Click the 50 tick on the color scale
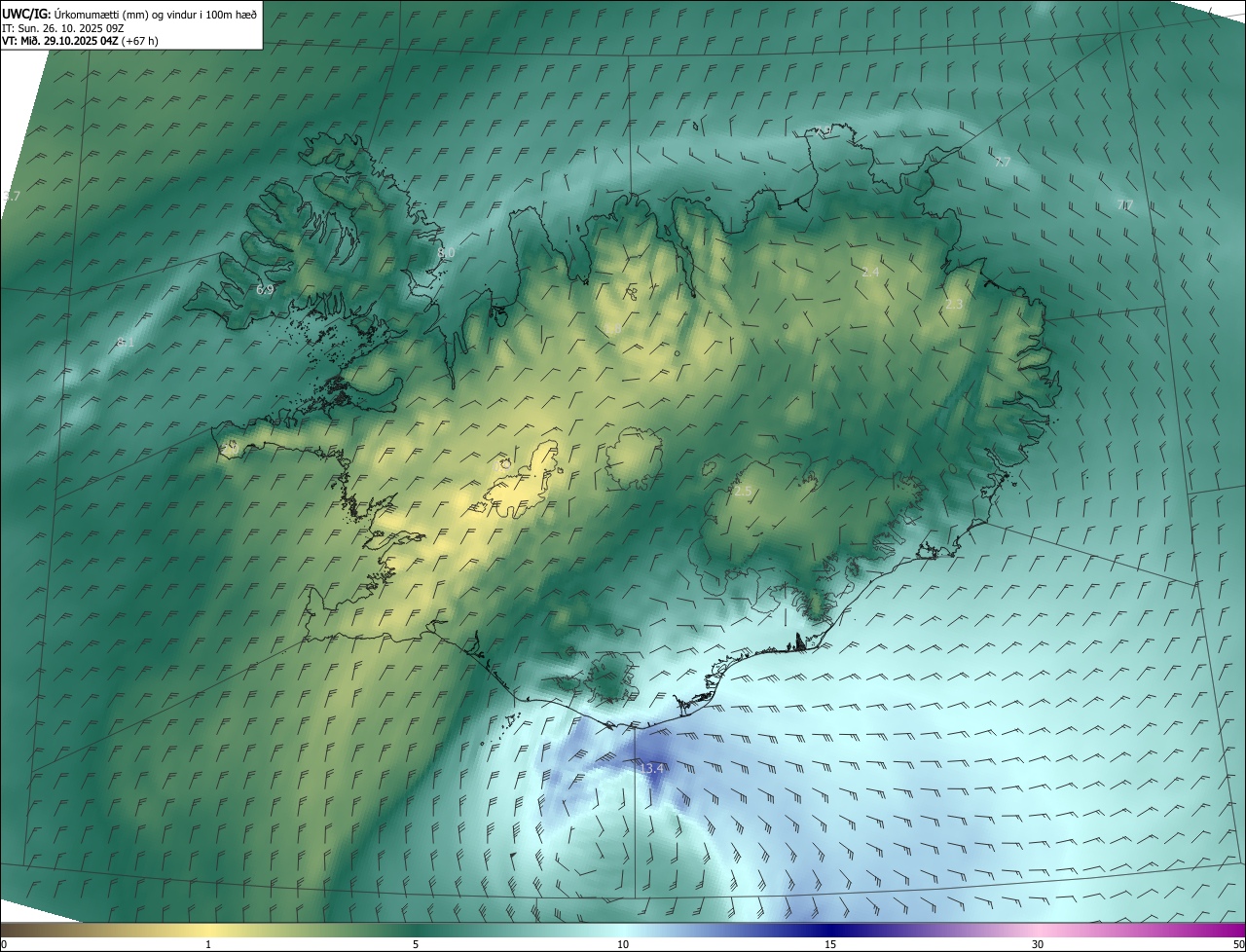Image resolution: width=1246 pixels, height=952 pixels. pos(1238,945)
